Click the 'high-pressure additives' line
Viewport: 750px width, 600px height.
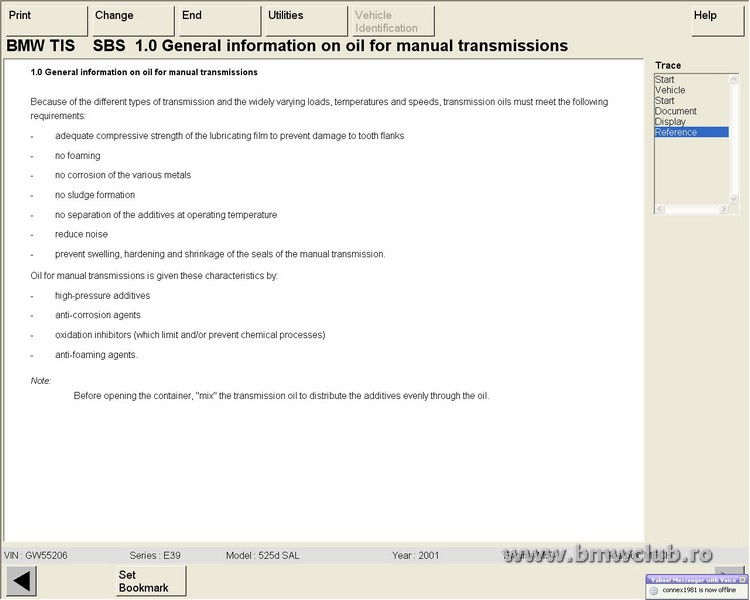click(102, 296)
